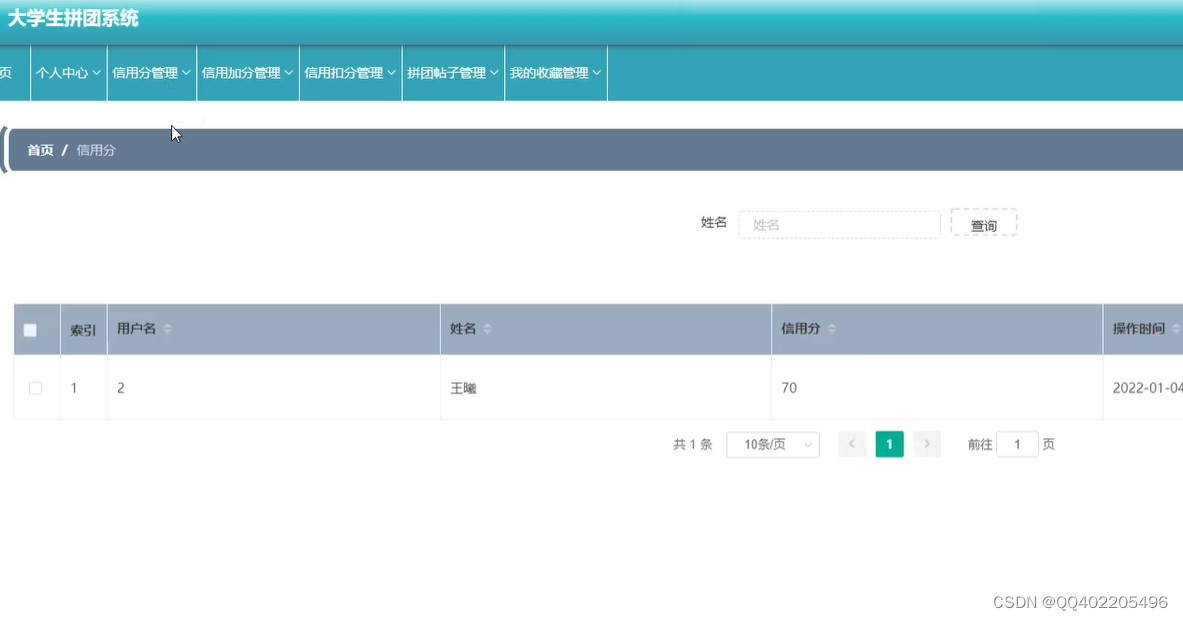
Task: Open the 个人中心 menu
Action: tap(67, 72)
